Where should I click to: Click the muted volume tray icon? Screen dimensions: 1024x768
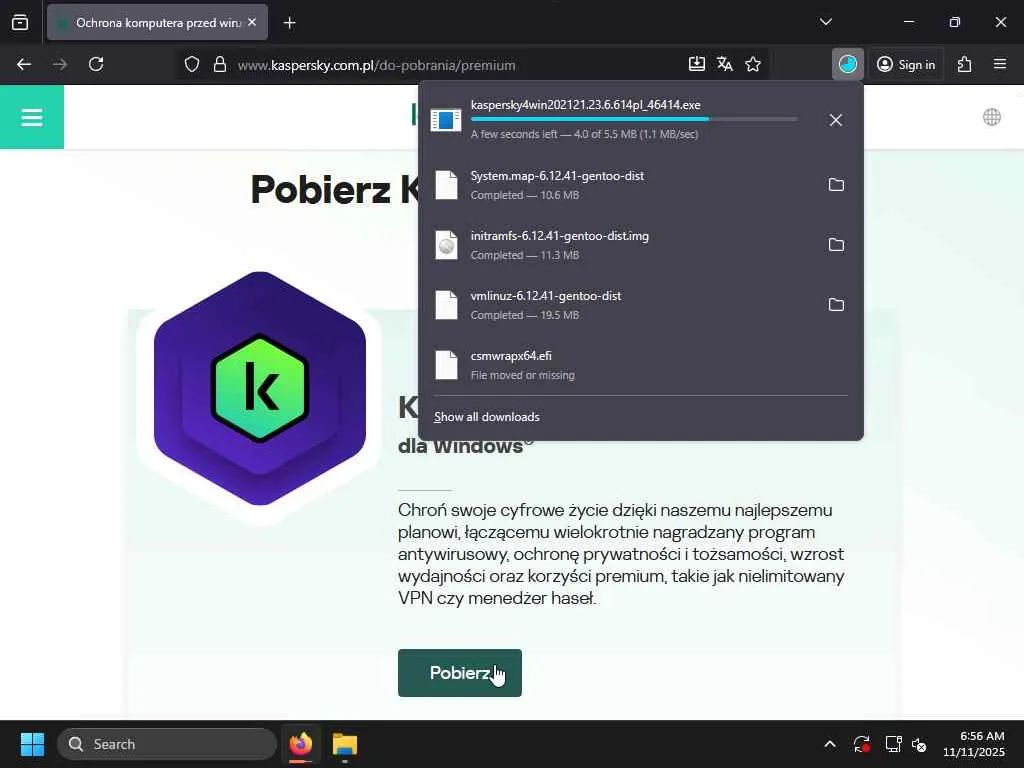click(x=920, y=744)
